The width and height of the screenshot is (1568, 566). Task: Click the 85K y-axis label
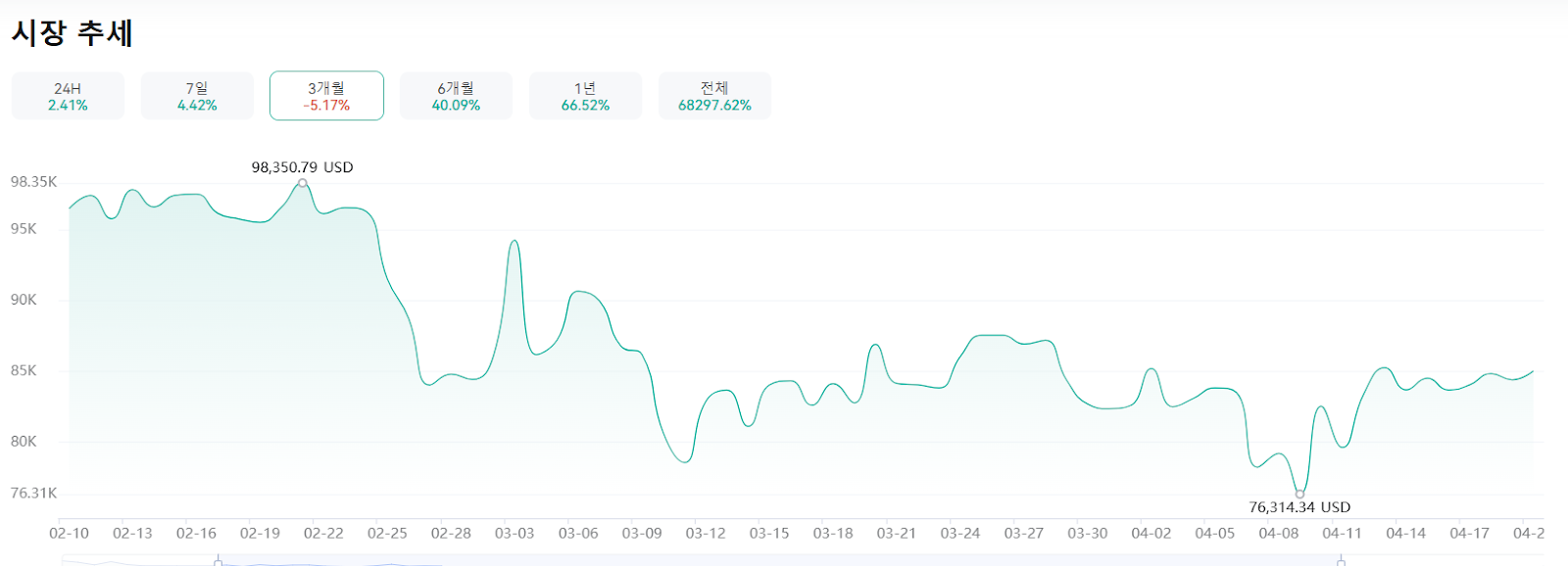(24, 371)
